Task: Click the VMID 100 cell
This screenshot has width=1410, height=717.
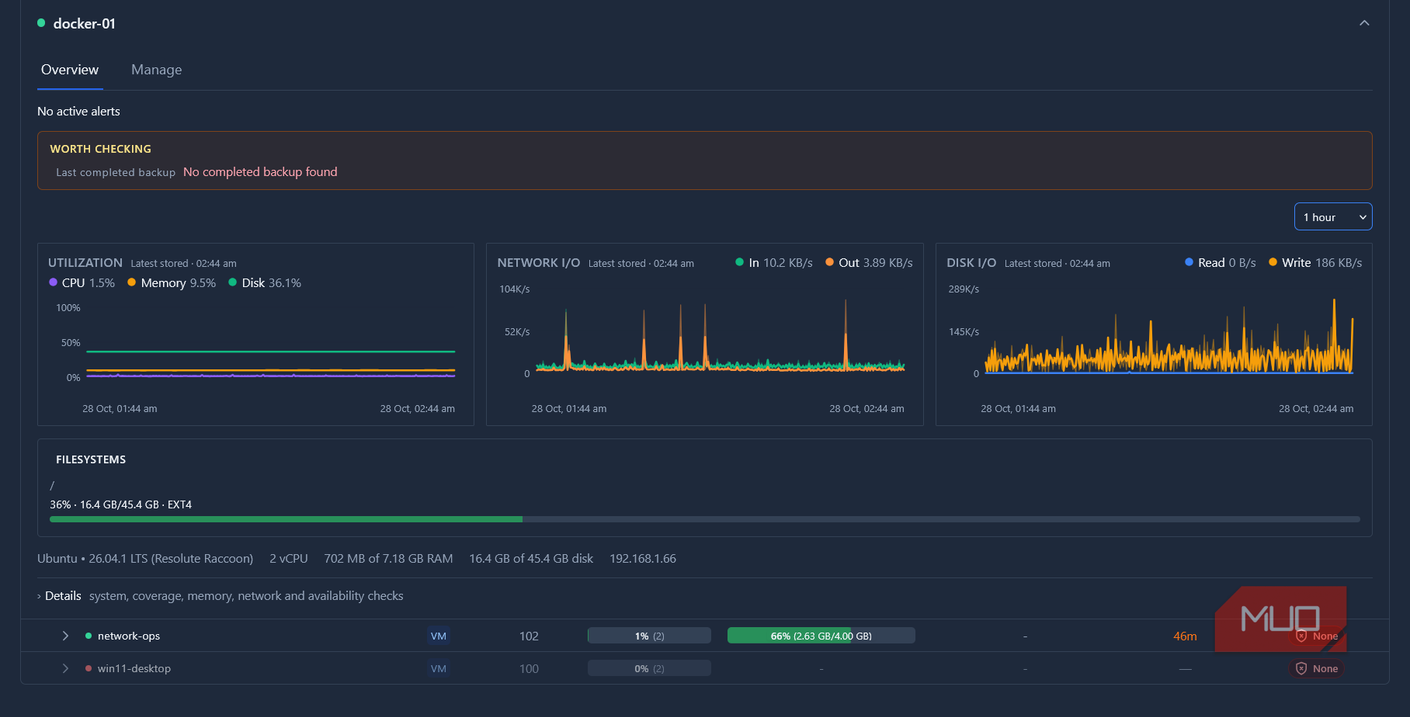Action: pos(529,668)
